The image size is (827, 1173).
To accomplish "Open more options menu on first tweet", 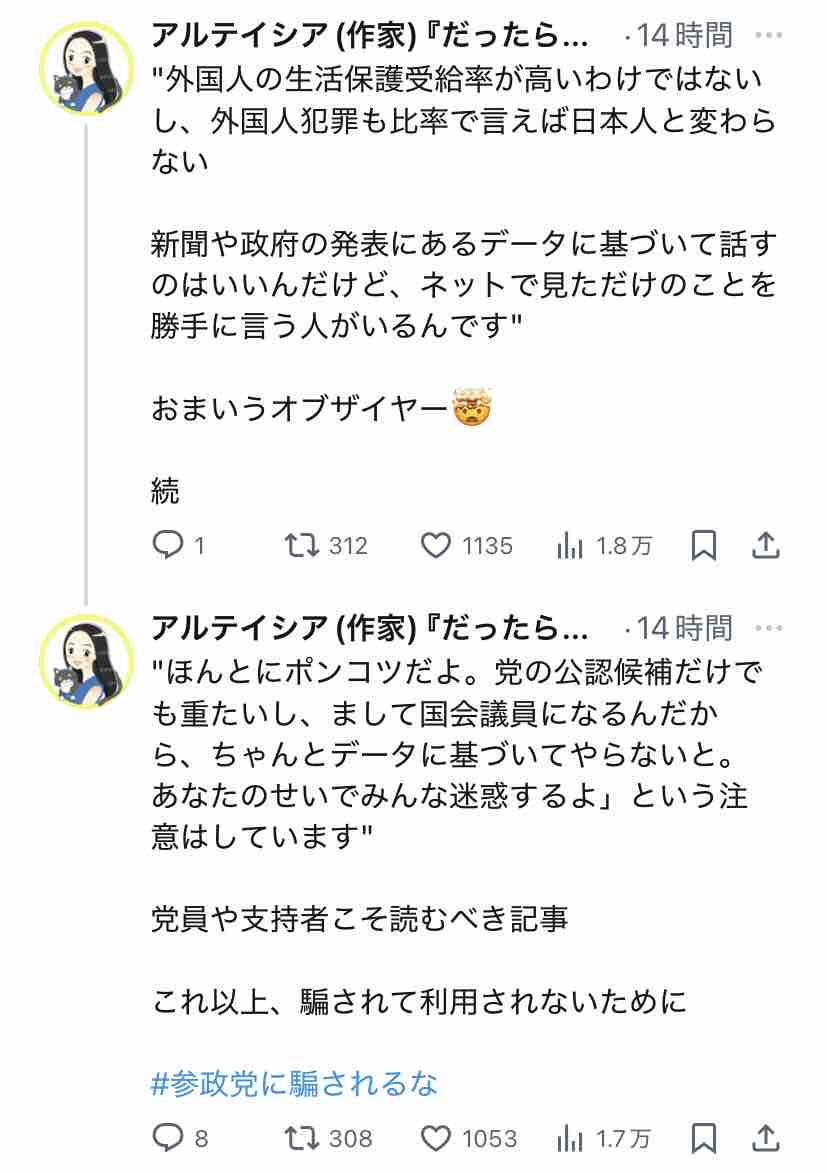I will 768,36.
